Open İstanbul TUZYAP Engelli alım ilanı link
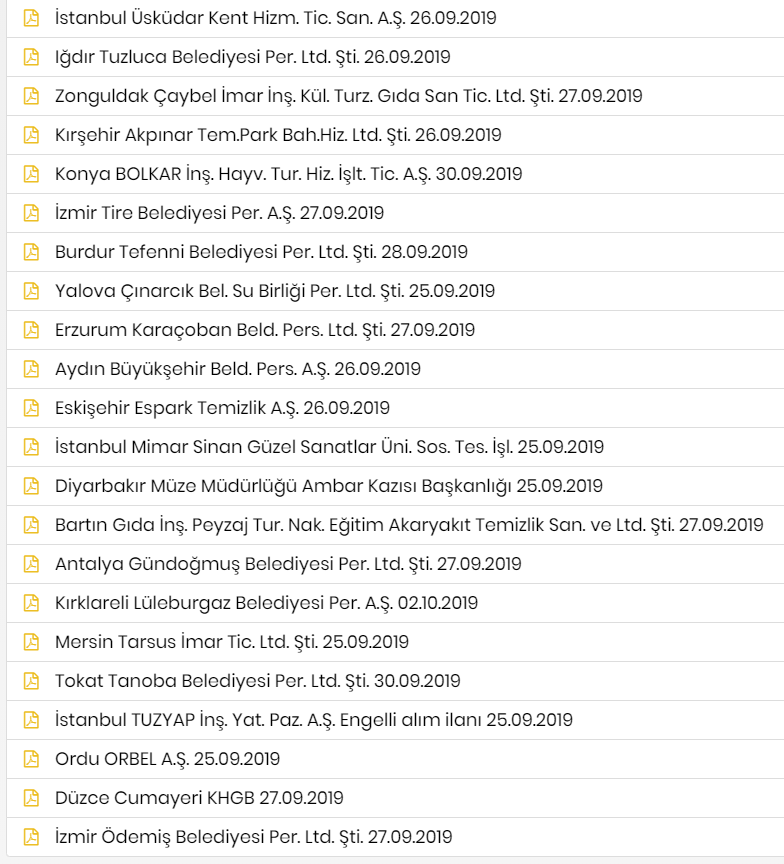This screenshot has height=864, width=784. click(x=314, y=720)
